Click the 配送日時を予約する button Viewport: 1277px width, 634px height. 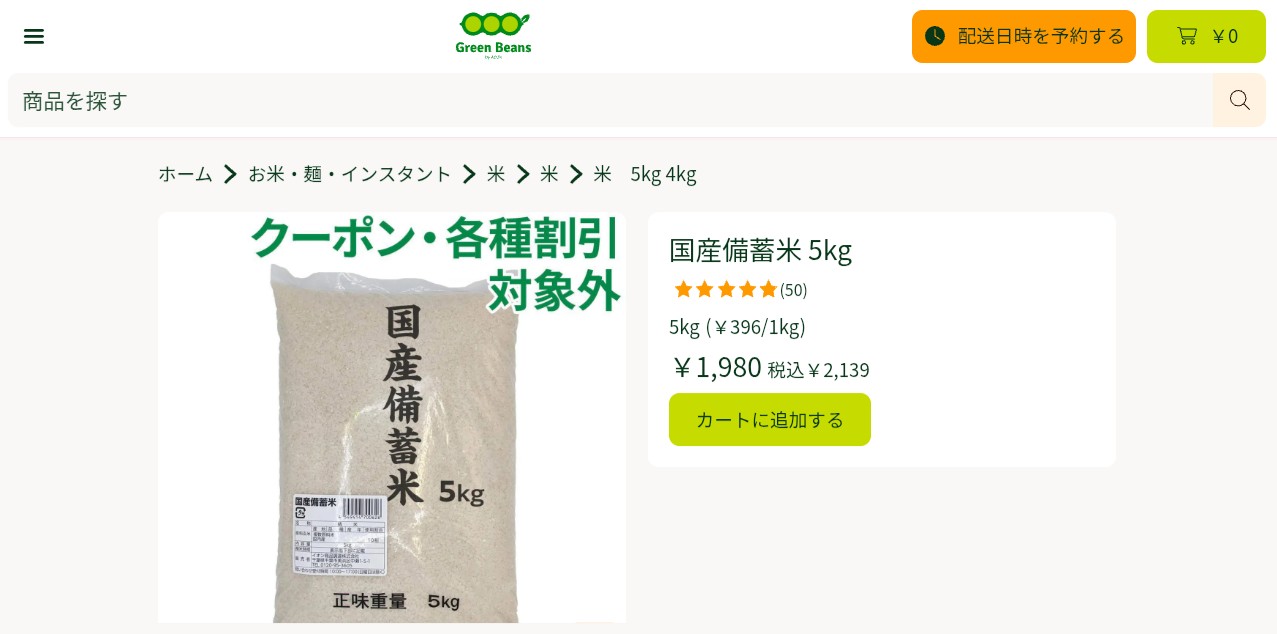coord(1024,36)
